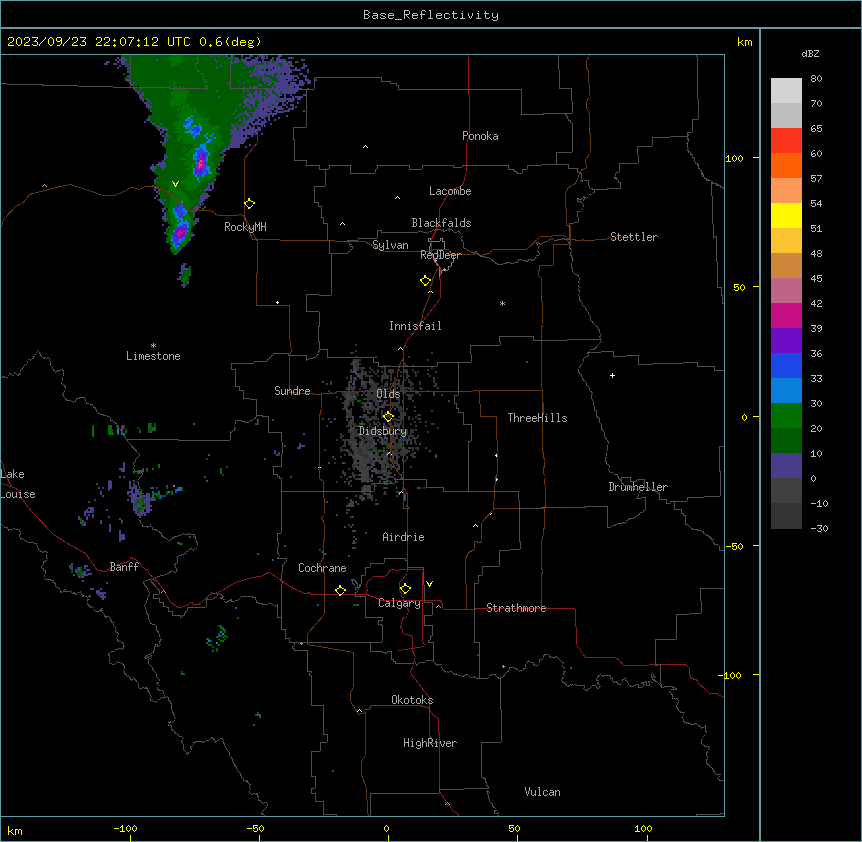Screen dimensions: 862x842
Task: Click the -100 tick on bottom axis
Action: [126, 828]
